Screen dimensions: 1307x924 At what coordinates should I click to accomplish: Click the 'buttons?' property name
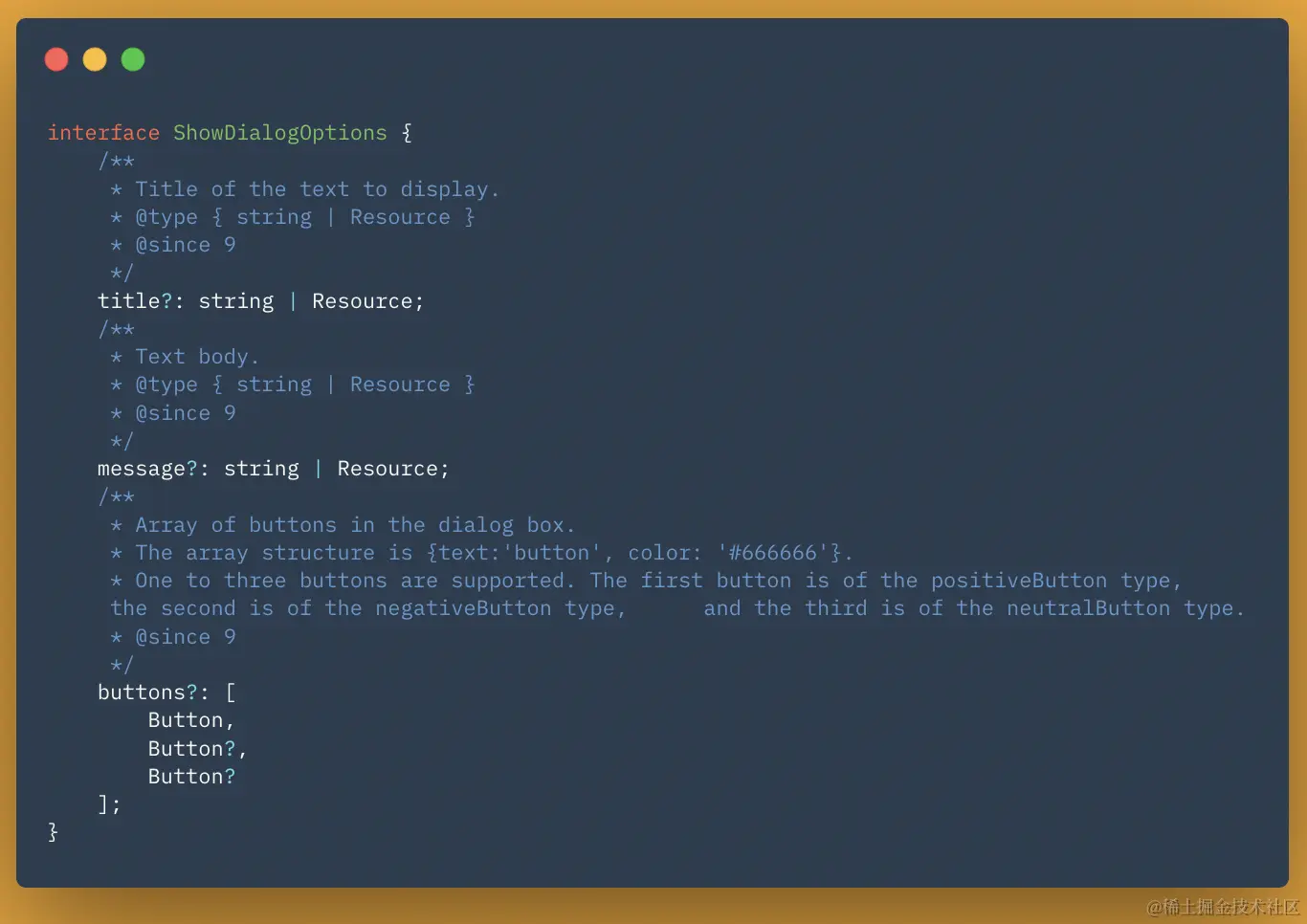click(147, 693)
